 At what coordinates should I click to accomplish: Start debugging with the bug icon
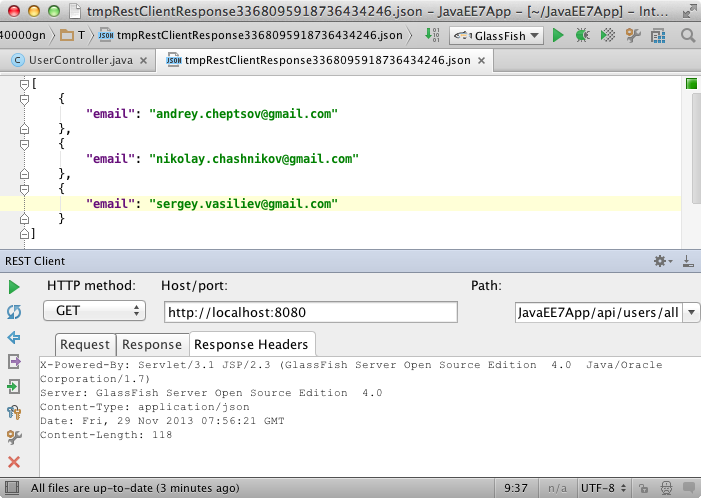[582, 35]
